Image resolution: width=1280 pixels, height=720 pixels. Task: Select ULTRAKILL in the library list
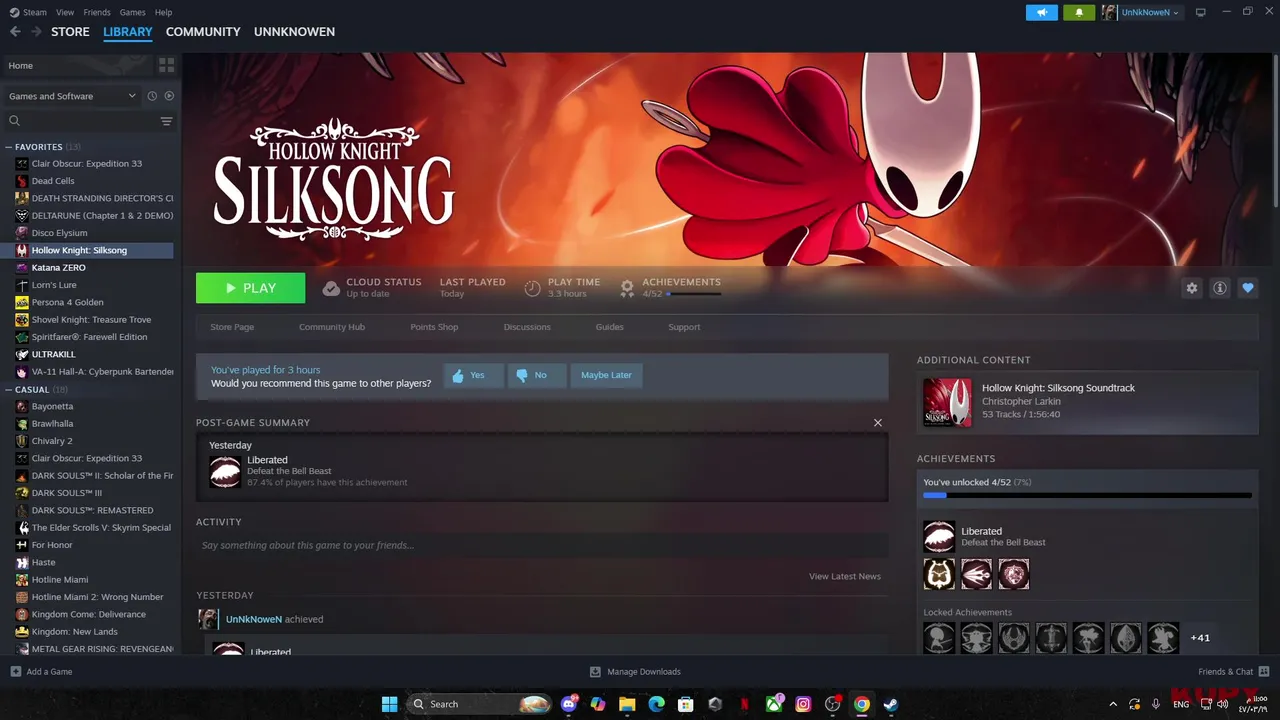click(x=53, y=354)
